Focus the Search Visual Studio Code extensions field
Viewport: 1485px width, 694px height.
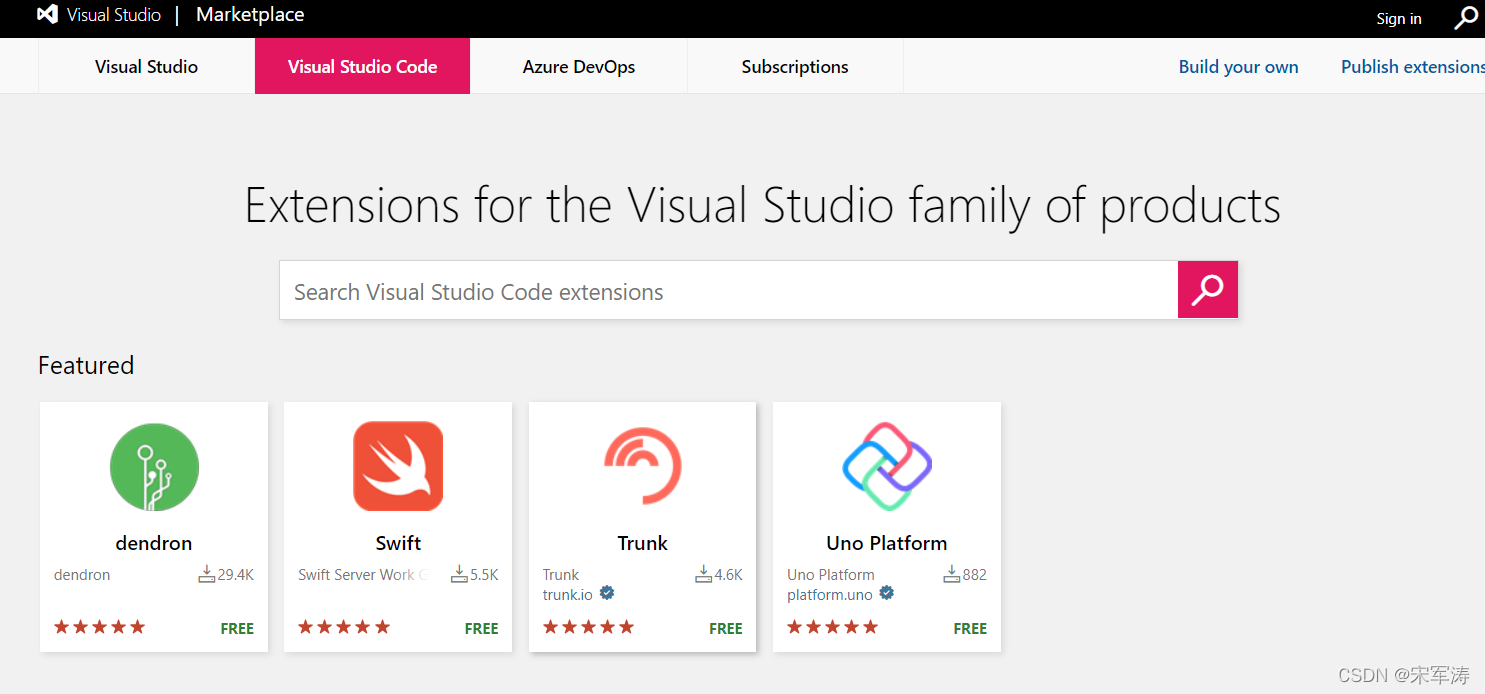(728, 290)
